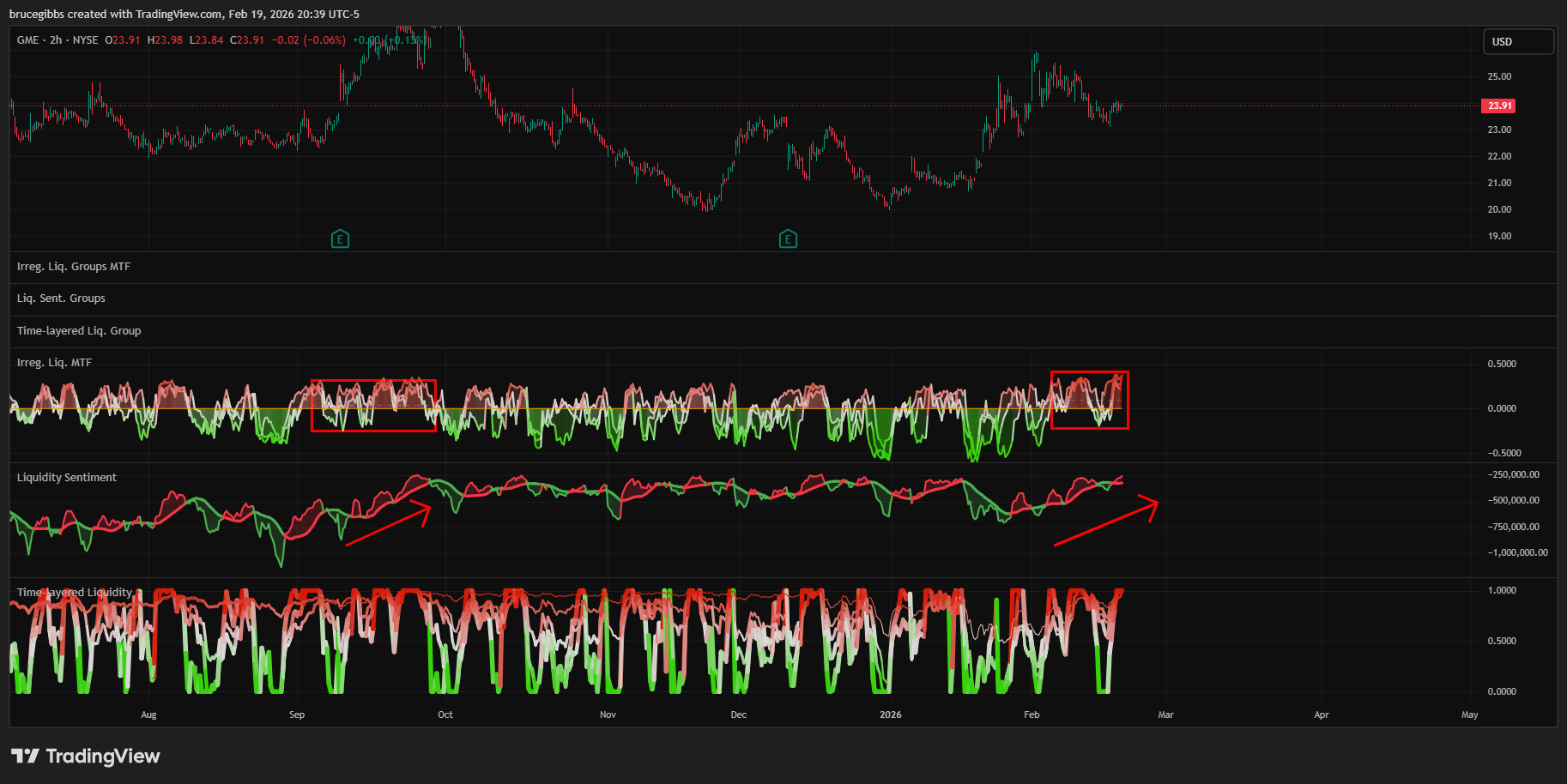Click the brucegibbs TradingView.com attribution text
Image resolution: width=1567 pixels, height=784 pixels.
[x=184, y=14]
